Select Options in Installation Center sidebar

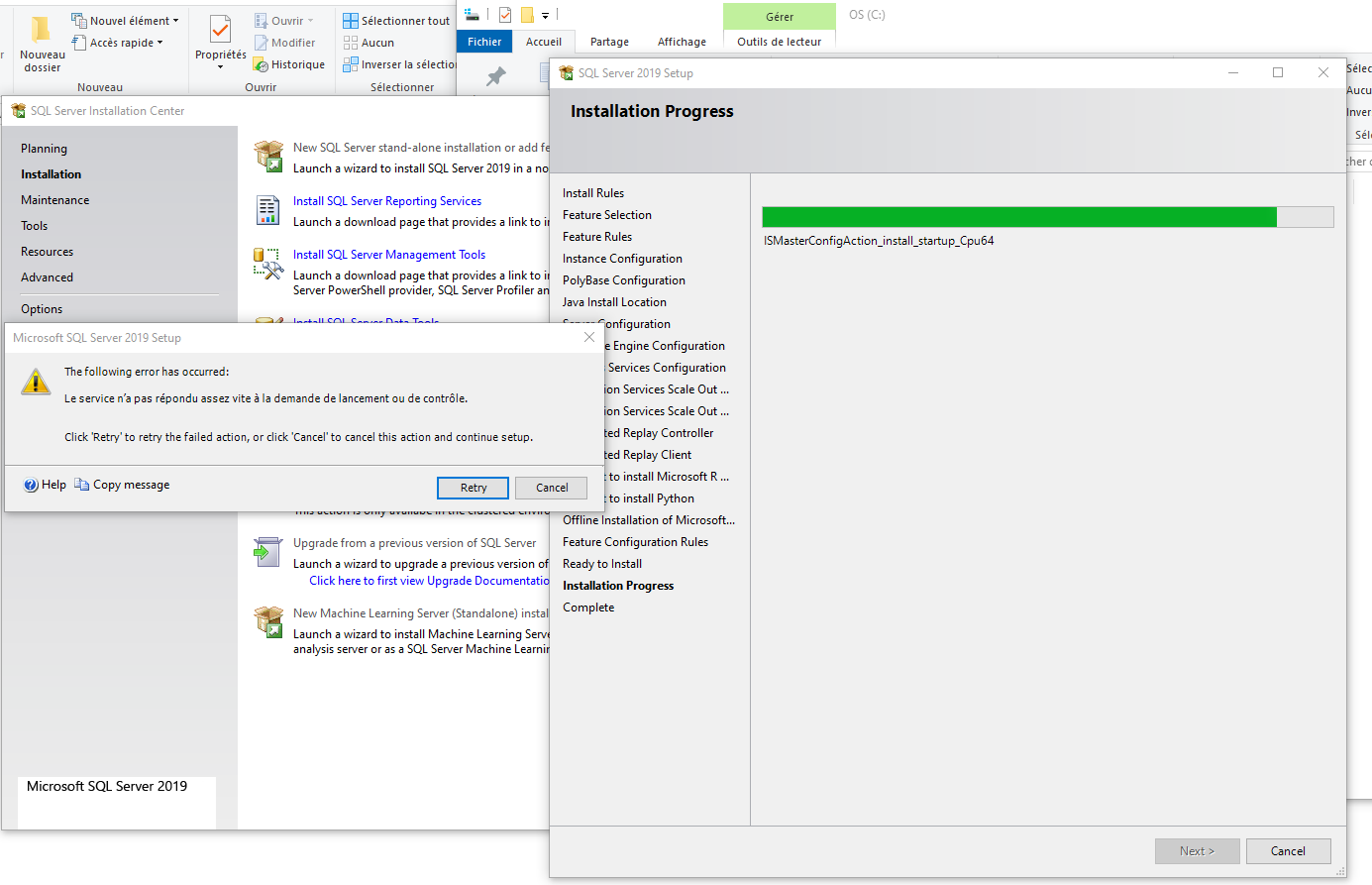(x=42, y=309)
